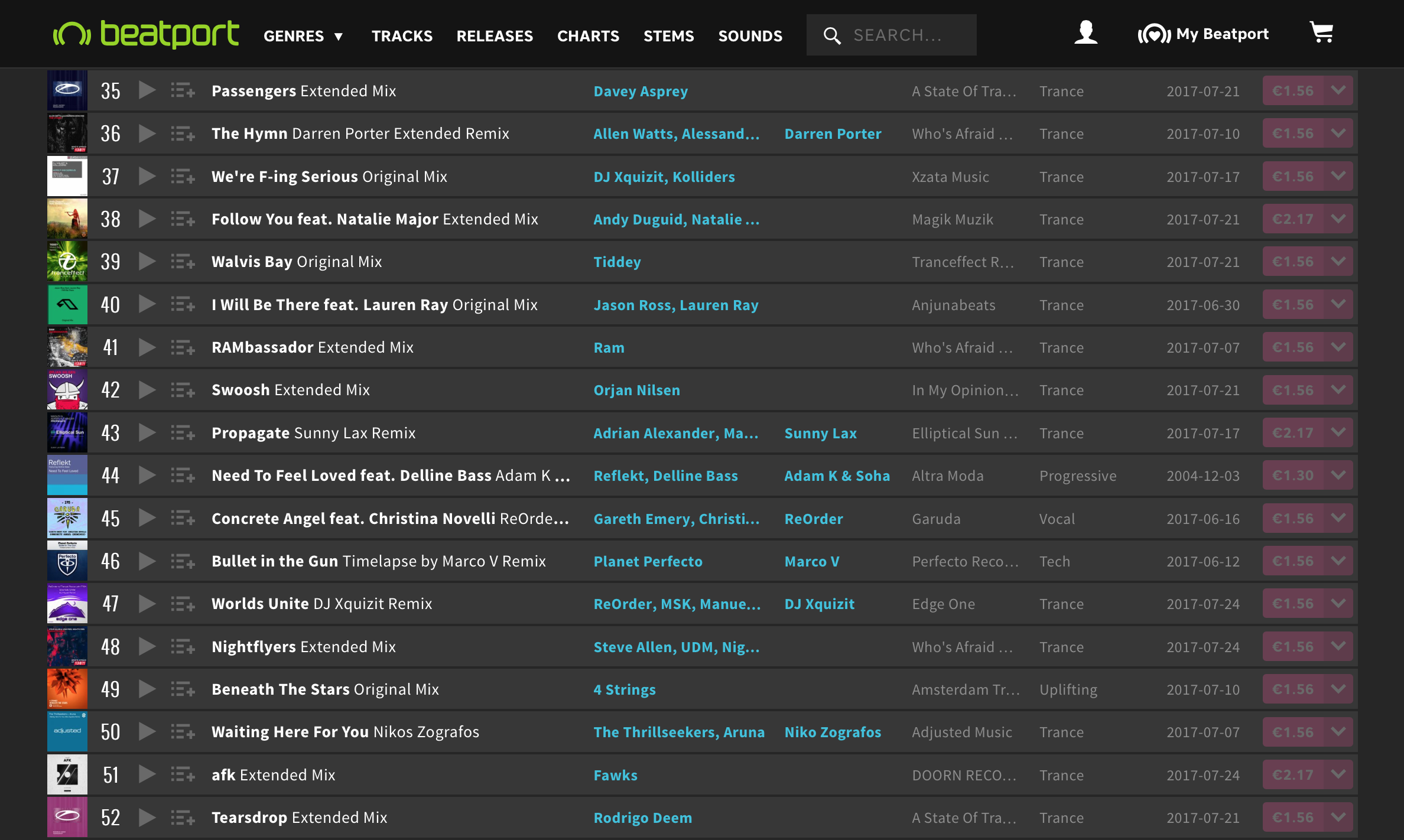
Task: Add Propagate Sunny Lax Remix to queue
Action: (183, 432)
